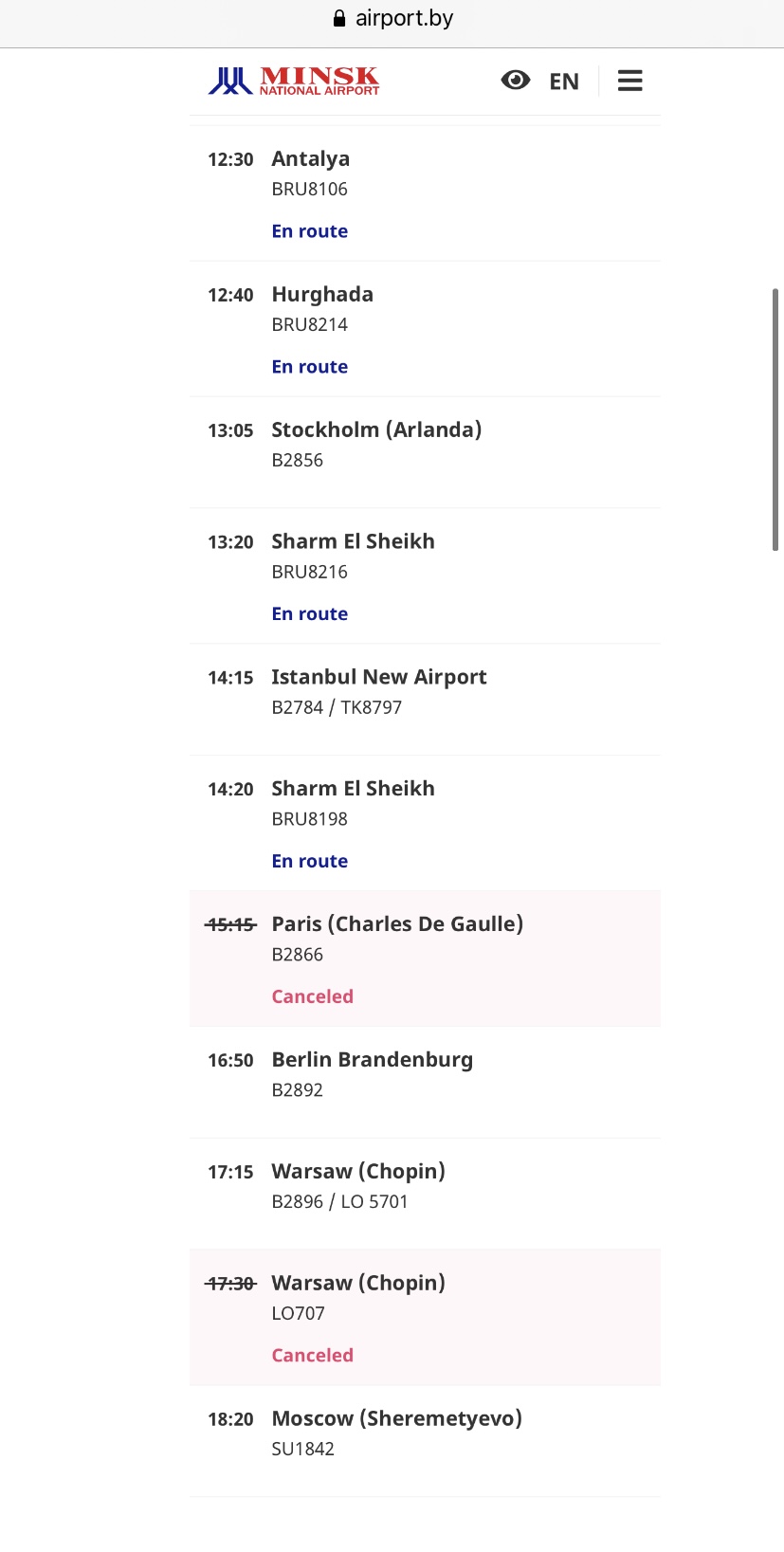Toggle the accessibility eye icon

(x=515, y=81)
